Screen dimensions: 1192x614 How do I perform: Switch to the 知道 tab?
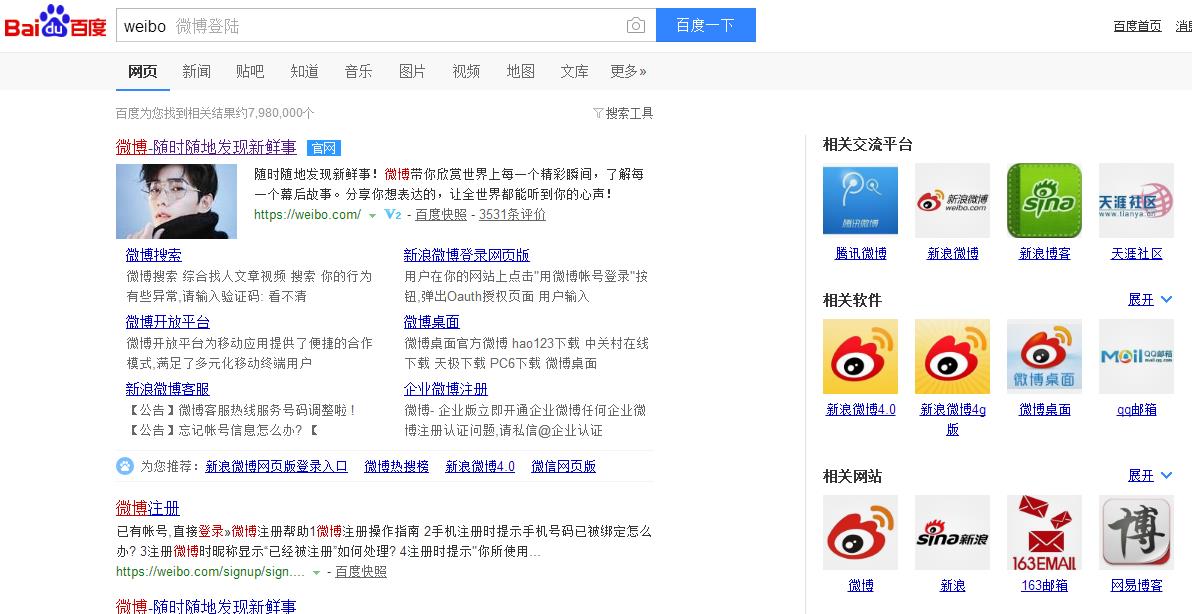(304, 71)
